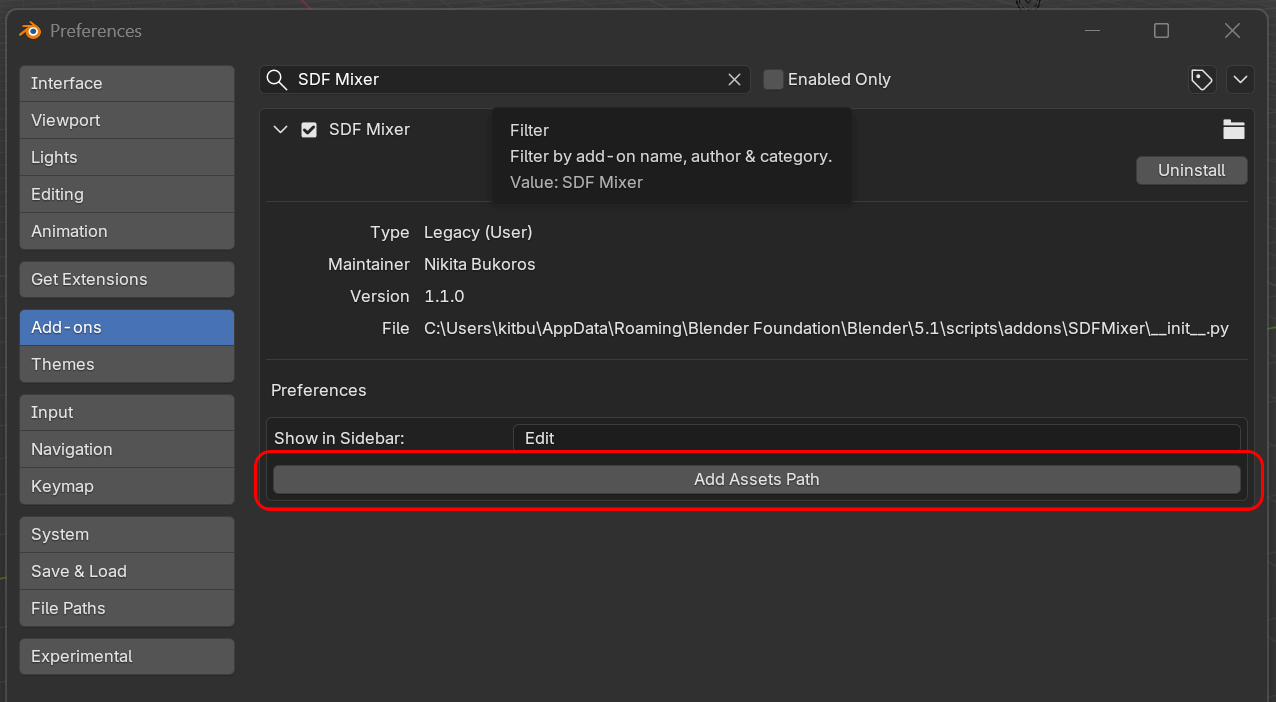Close the Preferences window
The image size is (1276, 702).
pyautogui.click(x=1232, y=31)
